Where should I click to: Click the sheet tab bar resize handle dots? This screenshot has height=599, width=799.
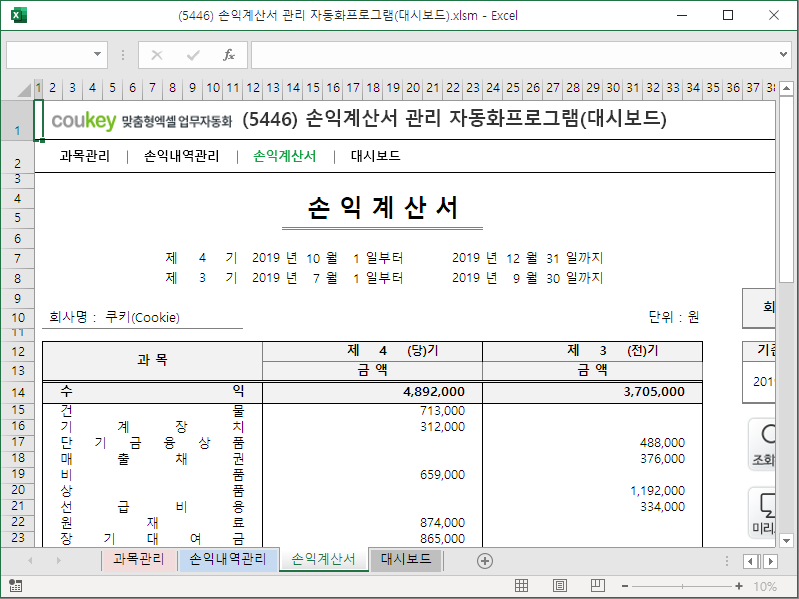point(727,561)
